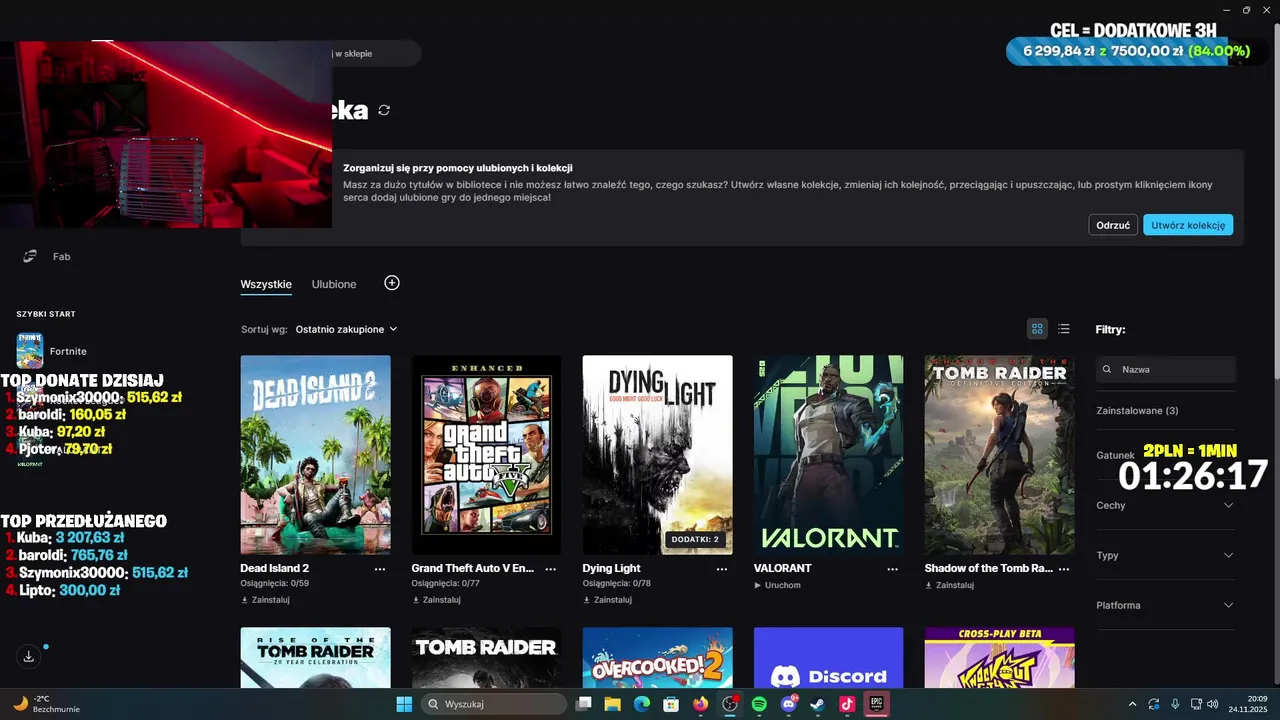Viewport: 1280px width, 720px height.
Task: Switch to list view
Action: coord(1064,329)
